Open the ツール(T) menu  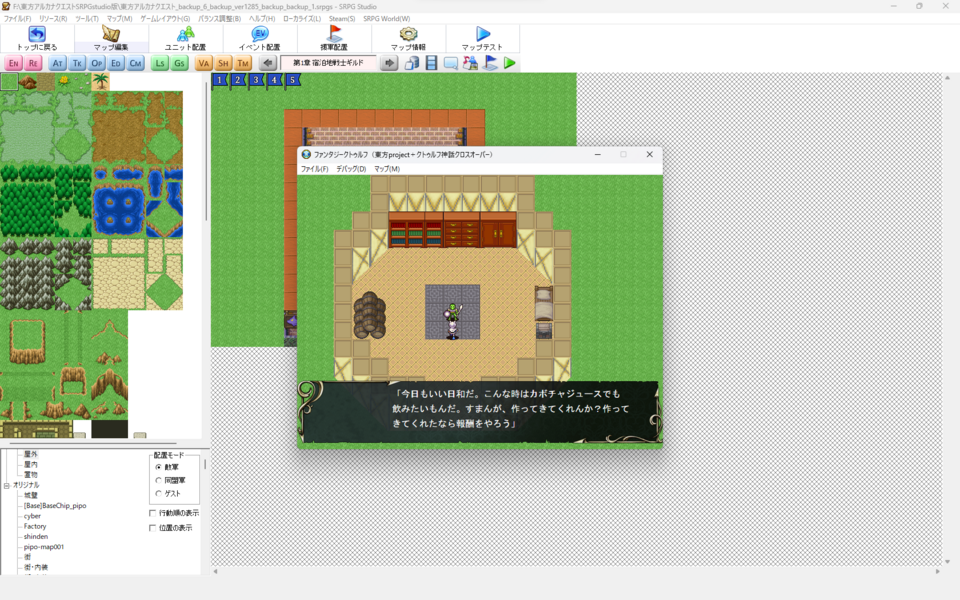pos(86,18)
